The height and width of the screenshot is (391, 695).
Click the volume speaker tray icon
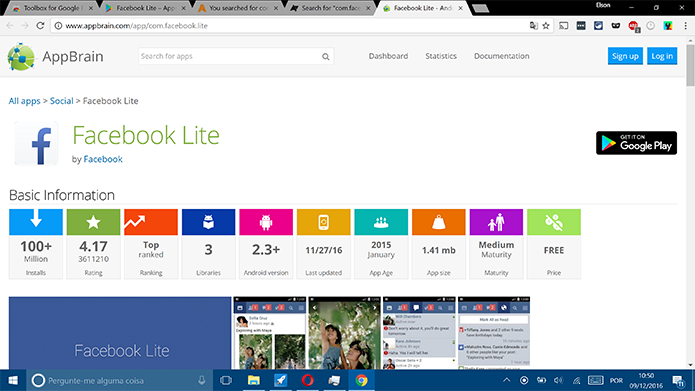[x=558, y=380]
